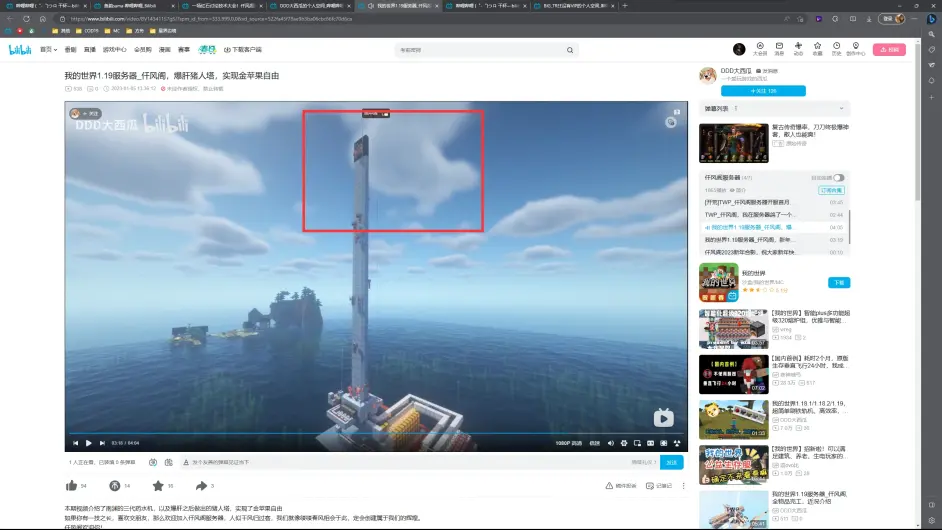This screenshot has width=942, height=530.
Task: Toggle fullscreen in the video player
Action: pyautogui.click(x=677, y=442)
